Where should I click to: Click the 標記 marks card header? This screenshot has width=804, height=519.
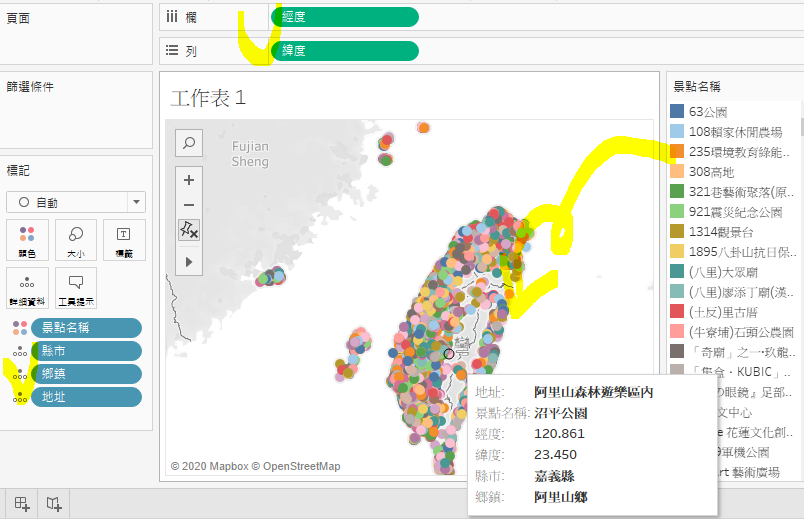(18, 170)
